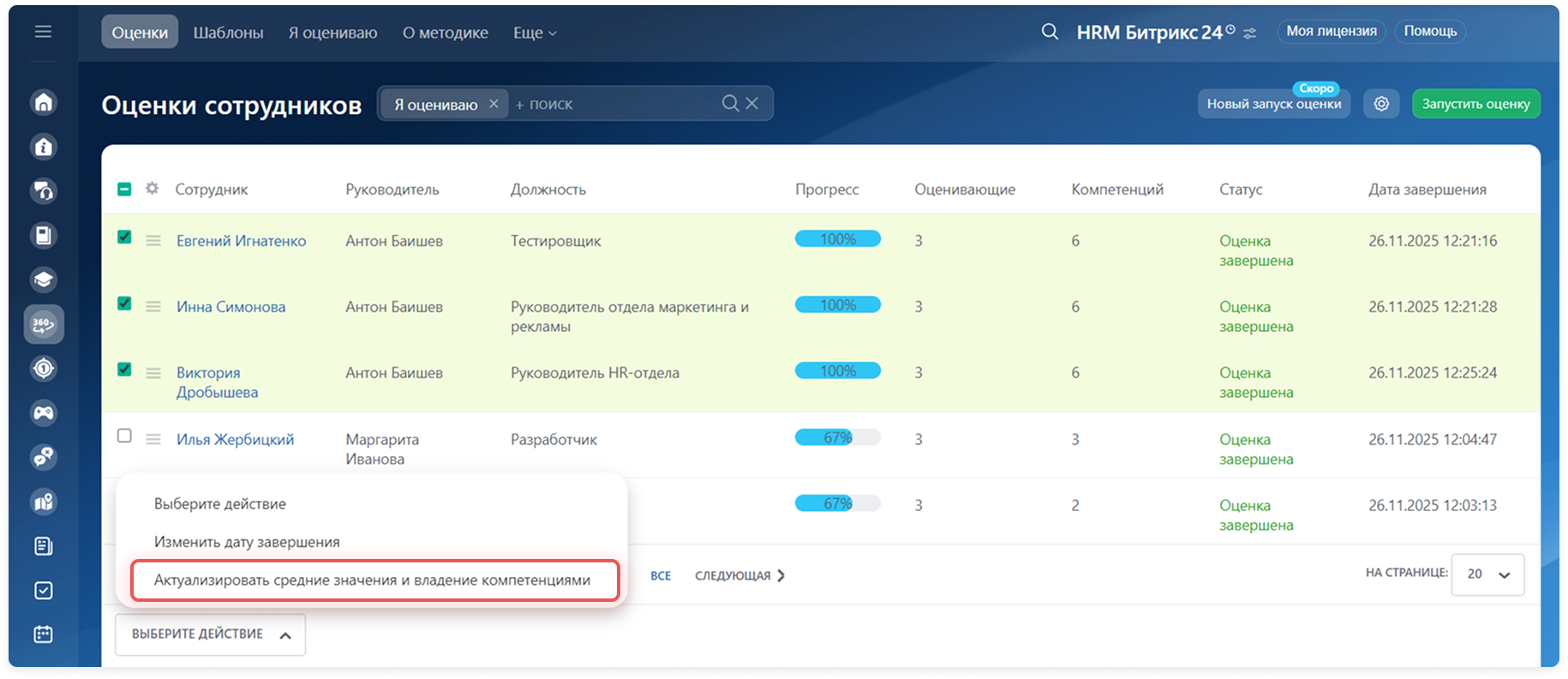Viewport: 1568px width, 679px height.
Task: Check the Илья Жербицкий row checkbox
Action: click(124, 436)
